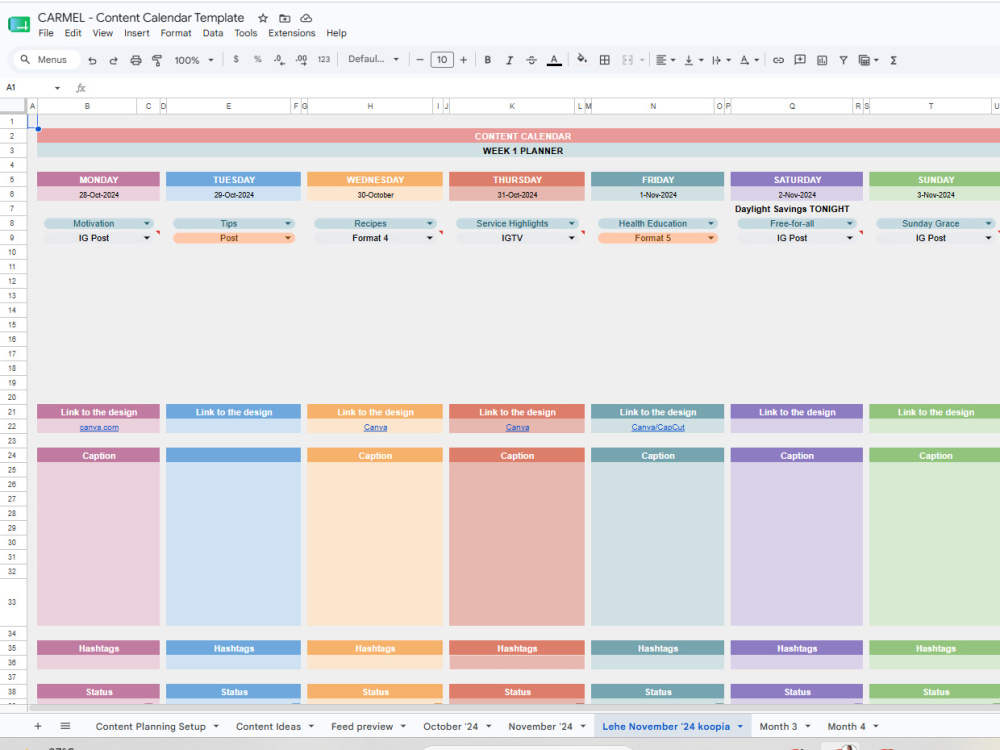Open the canva.com link under Monday
This screenshot has height=750, width=1000.
coord(99,427)
